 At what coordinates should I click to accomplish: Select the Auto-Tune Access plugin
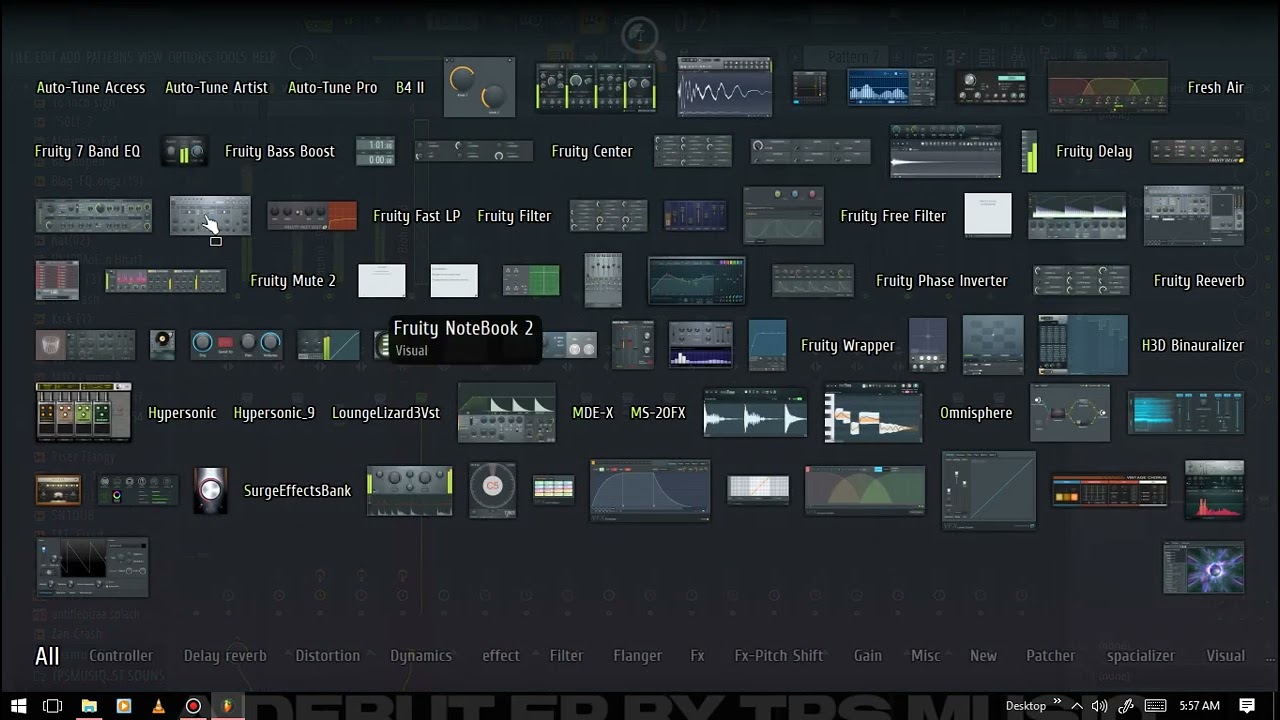coord(91,88)
